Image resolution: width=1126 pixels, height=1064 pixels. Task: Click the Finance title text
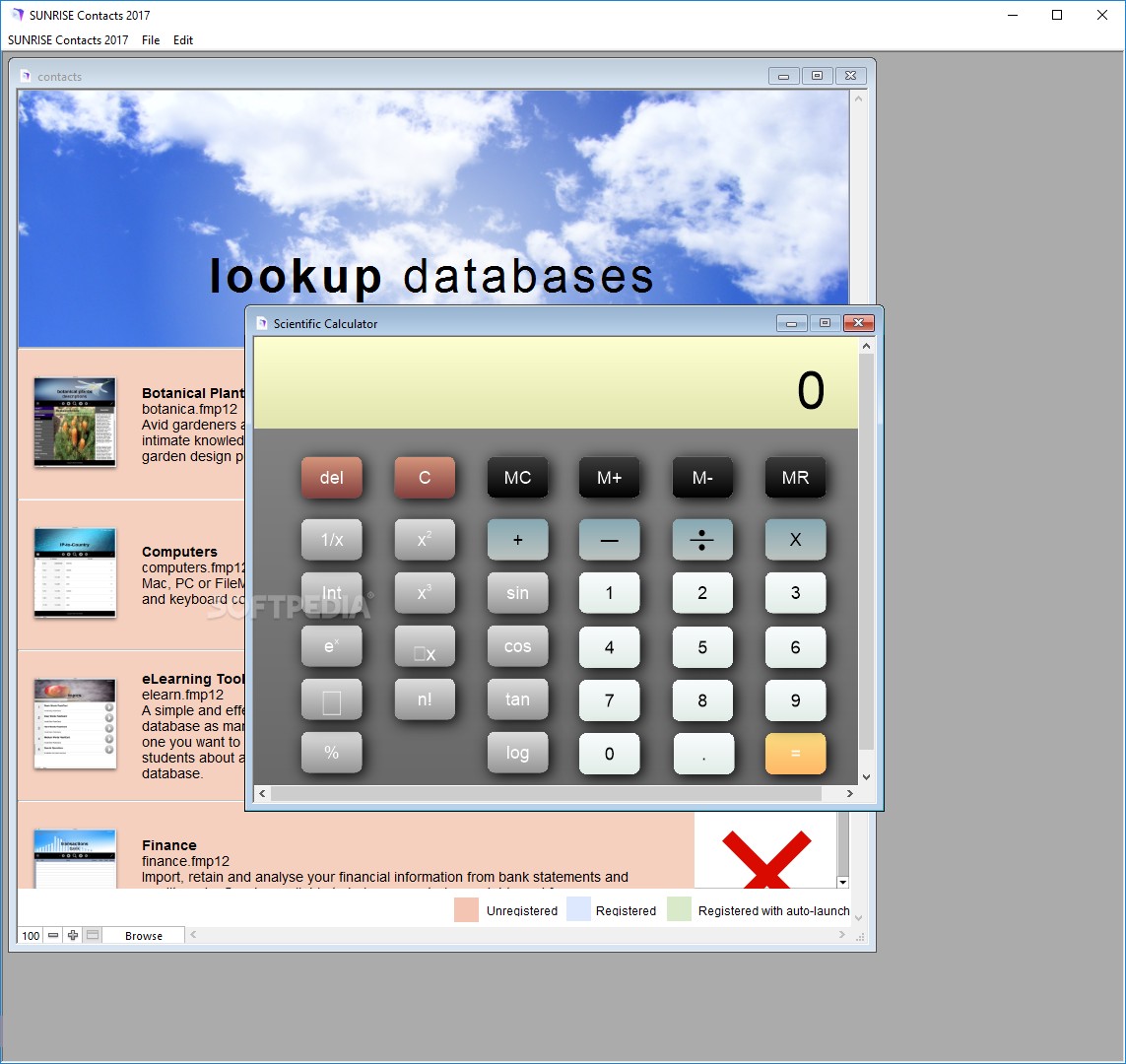click(x=168, y=845)
